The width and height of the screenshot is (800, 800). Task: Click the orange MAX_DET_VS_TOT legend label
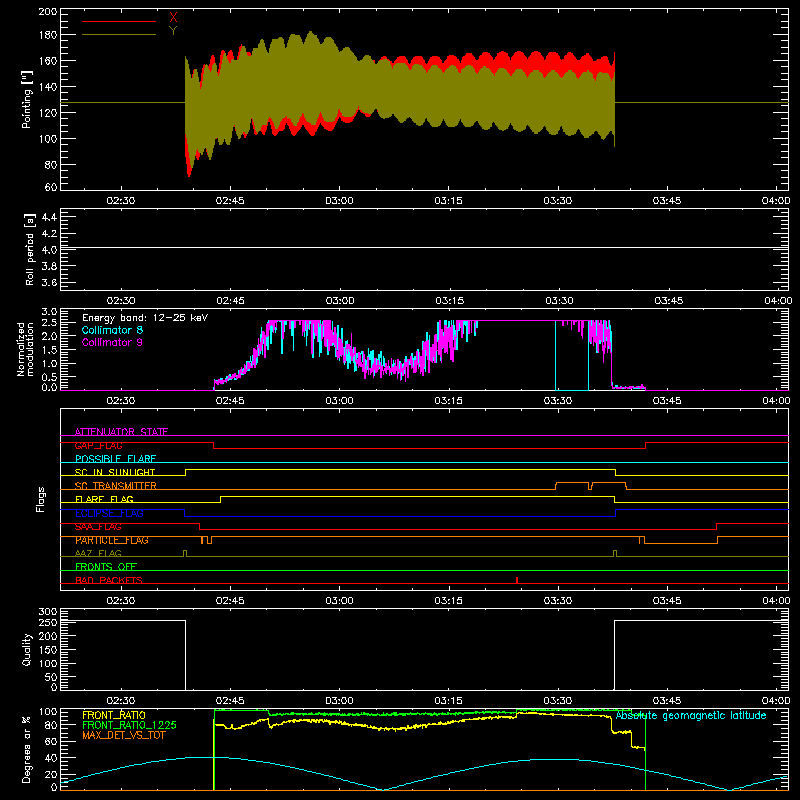point(123,735)
